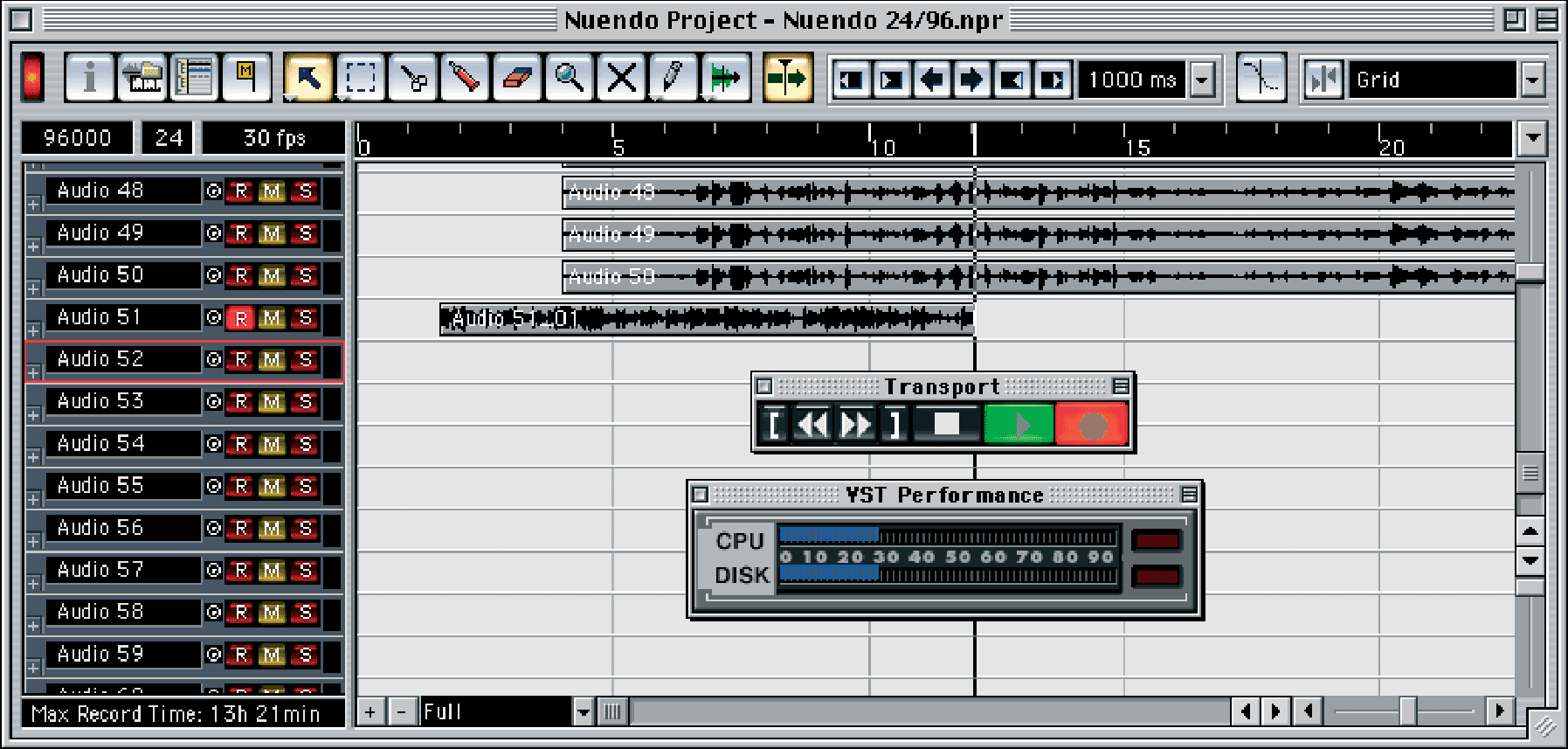This screenshot has width=1568, height=749.
Task: Click the Audio 51_01 recorded clip
Action: coord(707,319)
